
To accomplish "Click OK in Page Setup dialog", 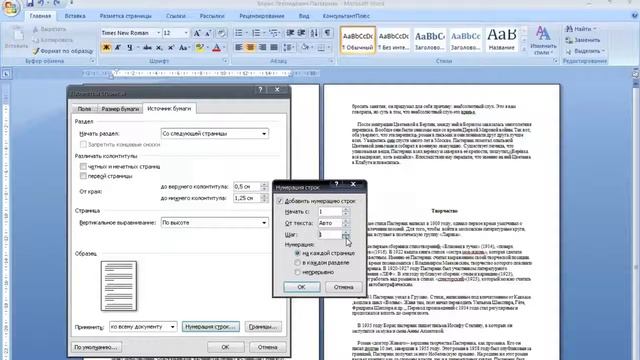I will (225, 347).
